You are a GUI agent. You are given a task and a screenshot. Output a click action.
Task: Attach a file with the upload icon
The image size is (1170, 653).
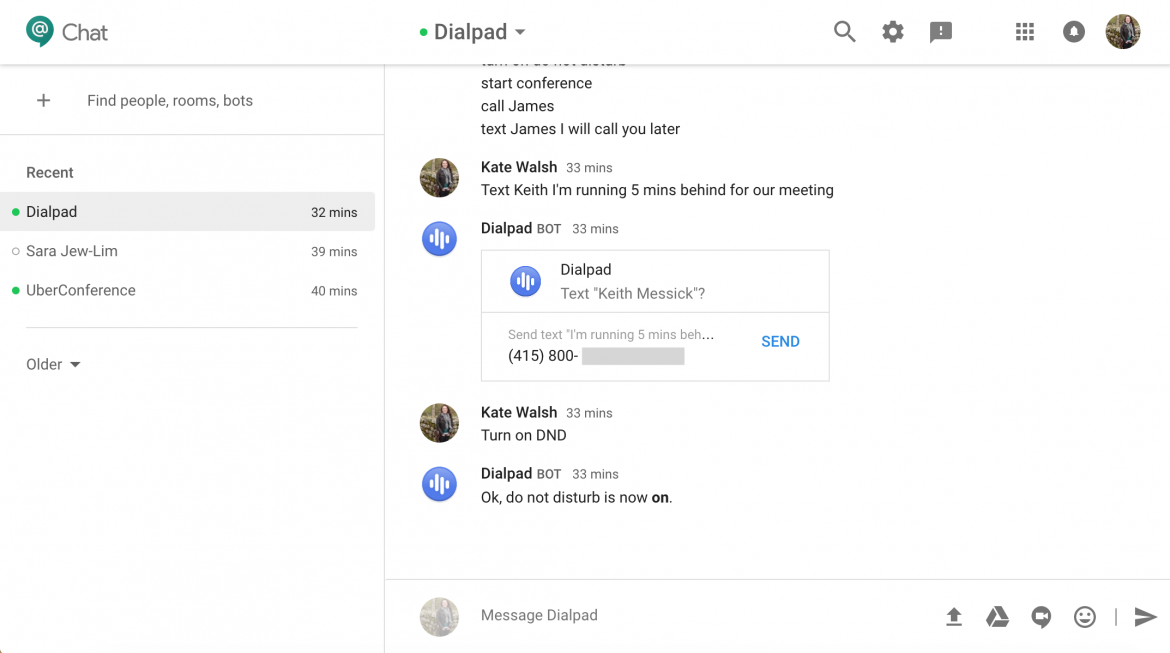coord(953,617)
